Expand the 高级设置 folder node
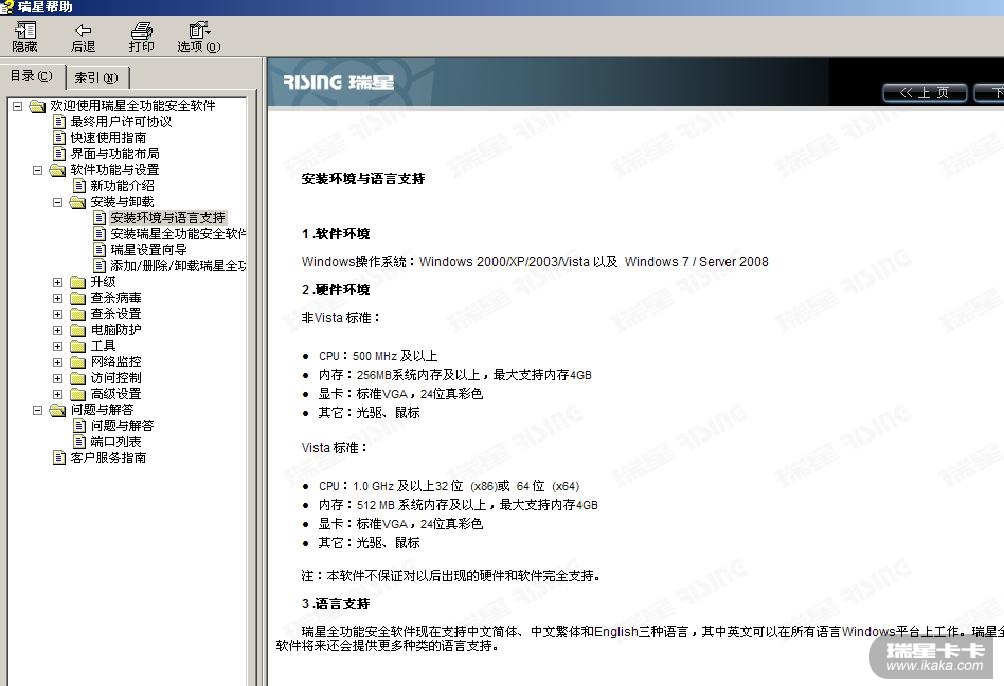This screenshot has height=686, width=1004. (58, 395)
